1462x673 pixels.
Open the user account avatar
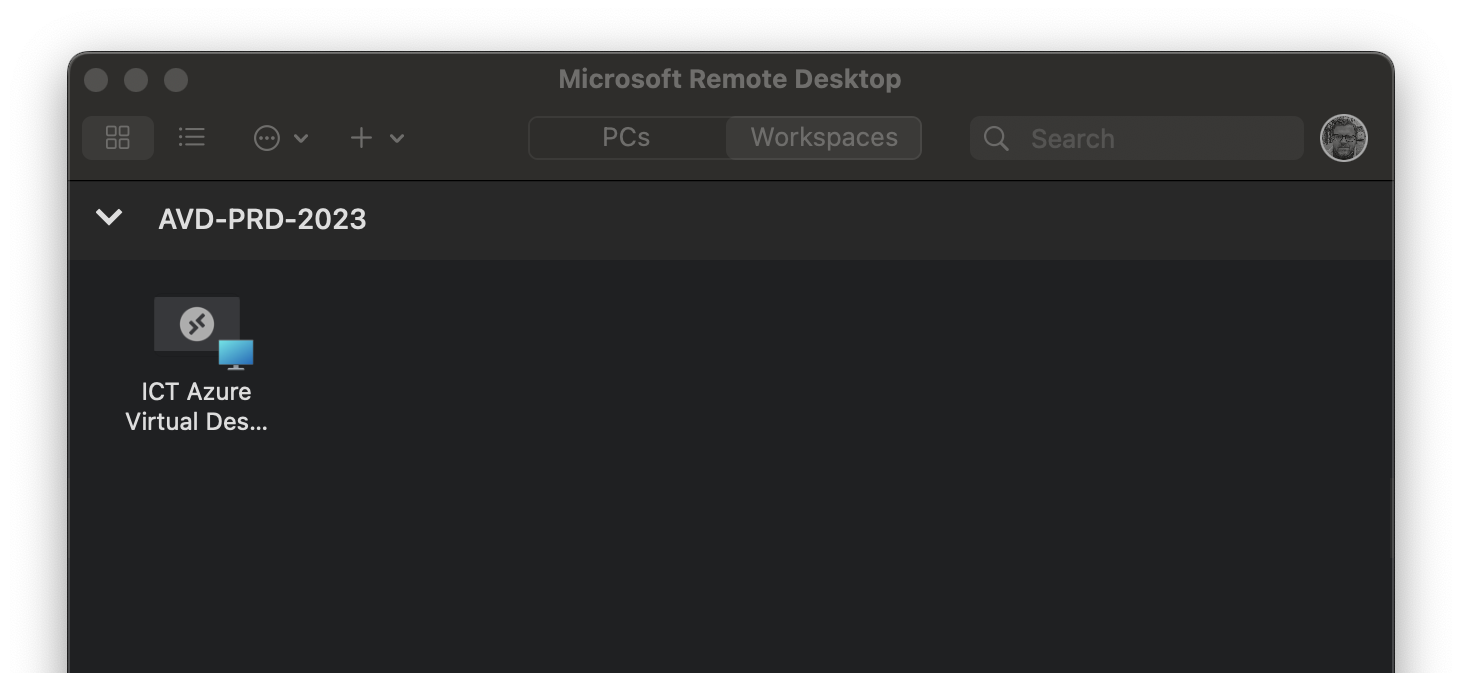(1343, 138)
